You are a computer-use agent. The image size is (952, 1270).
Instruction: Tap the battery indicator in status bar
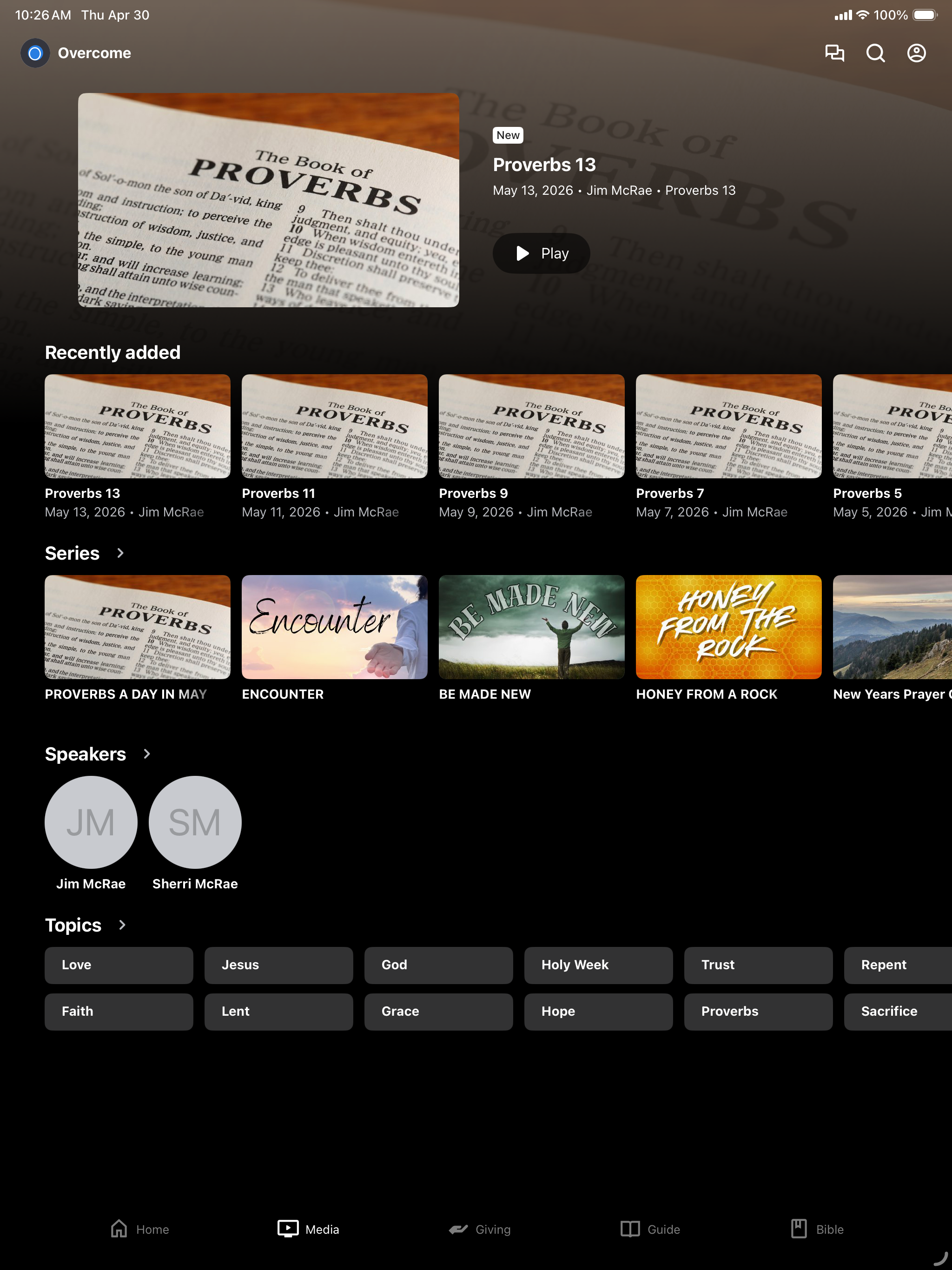pos(925,15)
